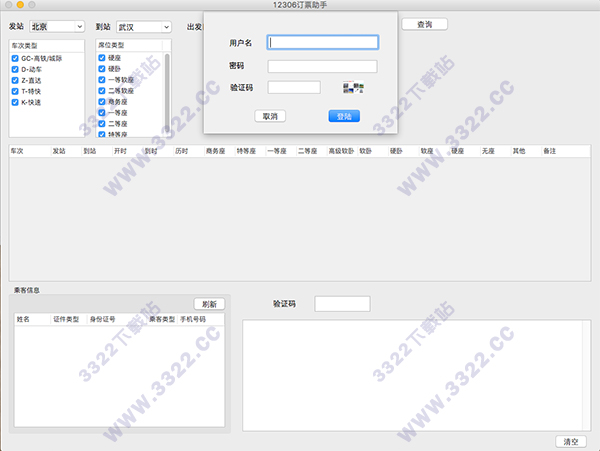
Task: Uncheck 硬座 seat type
Action: (x=102, y=58)
